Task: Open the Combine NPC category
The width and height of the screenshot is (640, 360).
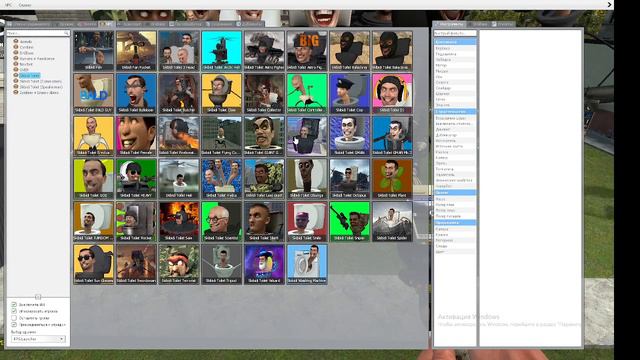Action: (26, 47)
